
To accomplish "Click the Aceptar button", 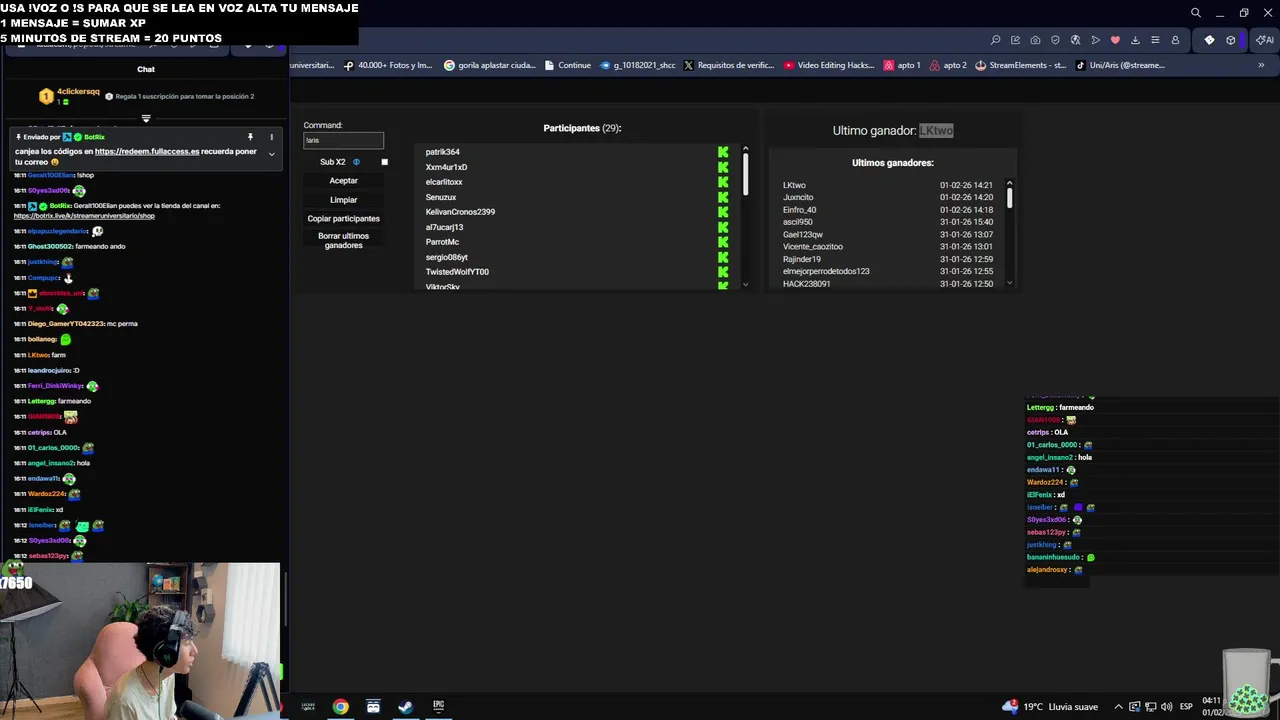I will pos(343,181).
